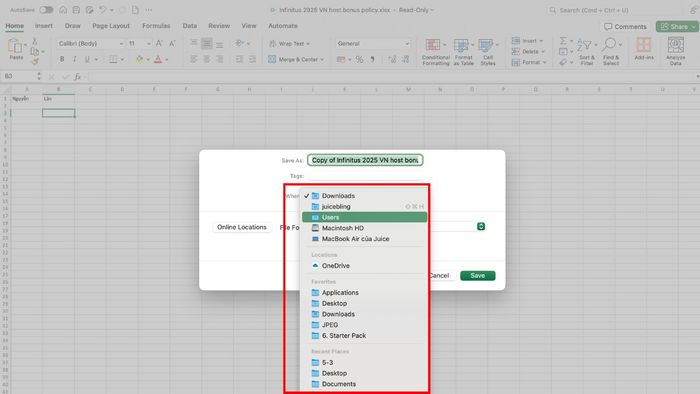This screenshot has width=700, height=394.
Task: Open the Review ribbon tab
Action: click(x=219, y=26)
